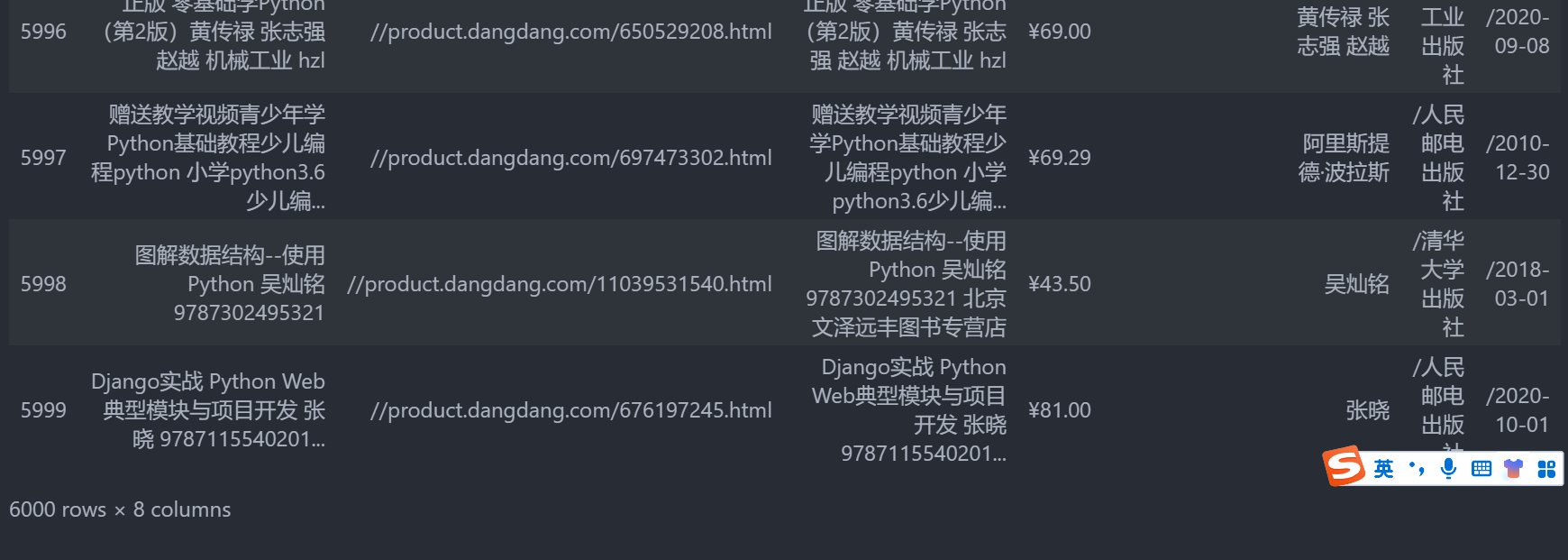Change Sogou skin via the t-shirt icon
The image size is (1568, 560).
(x=1514, y=468)
